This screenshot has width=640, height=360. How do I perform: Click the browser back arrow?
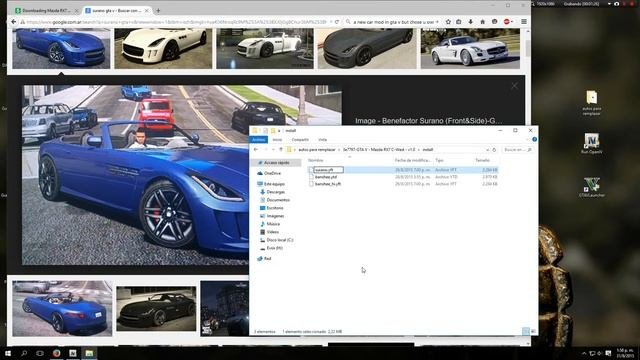pyautogui.click(x=13, y=22)
